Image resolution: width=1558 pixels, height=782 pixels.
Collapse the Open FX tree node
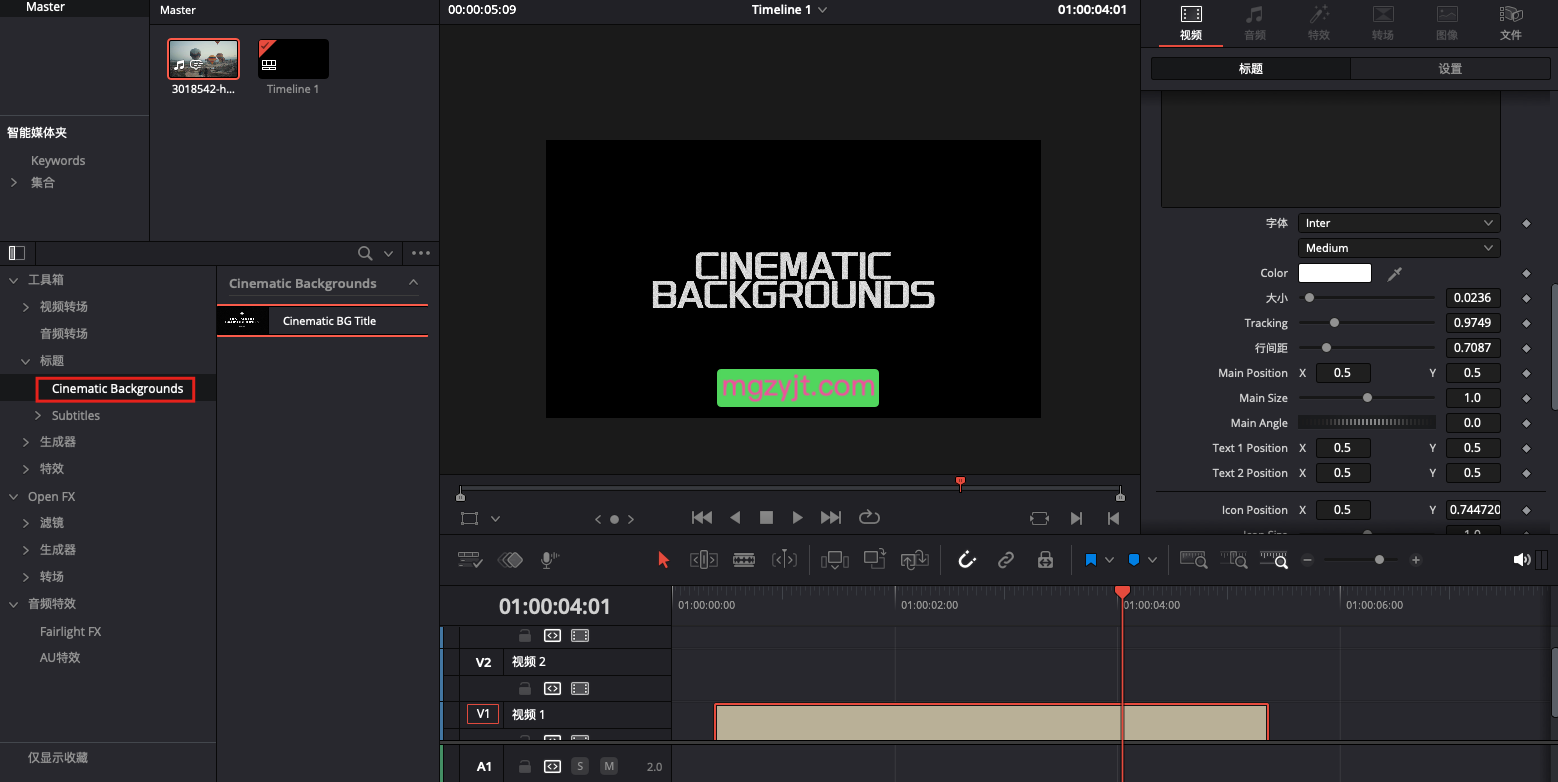point(14,497)
